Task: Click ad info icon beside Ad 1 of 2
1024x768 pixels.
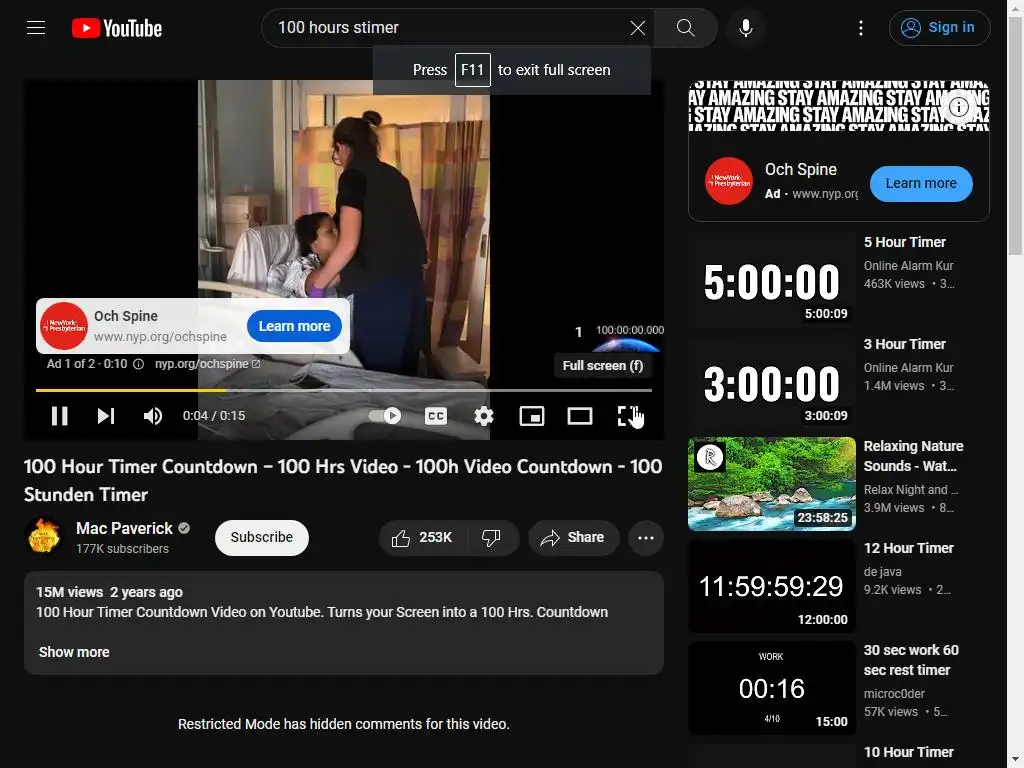Action: [x=138, y=364]
